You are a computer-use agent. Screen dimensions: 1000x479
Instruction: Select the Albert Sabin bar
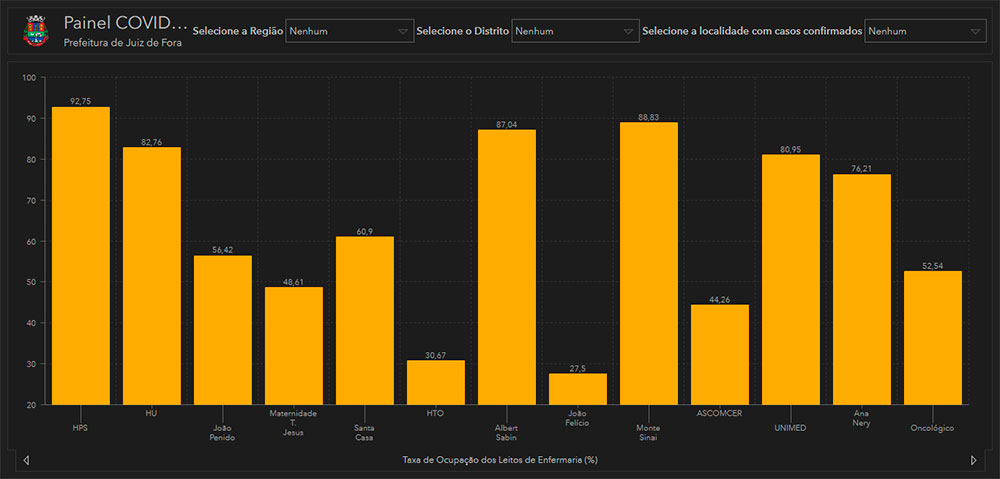click(507, 267)
